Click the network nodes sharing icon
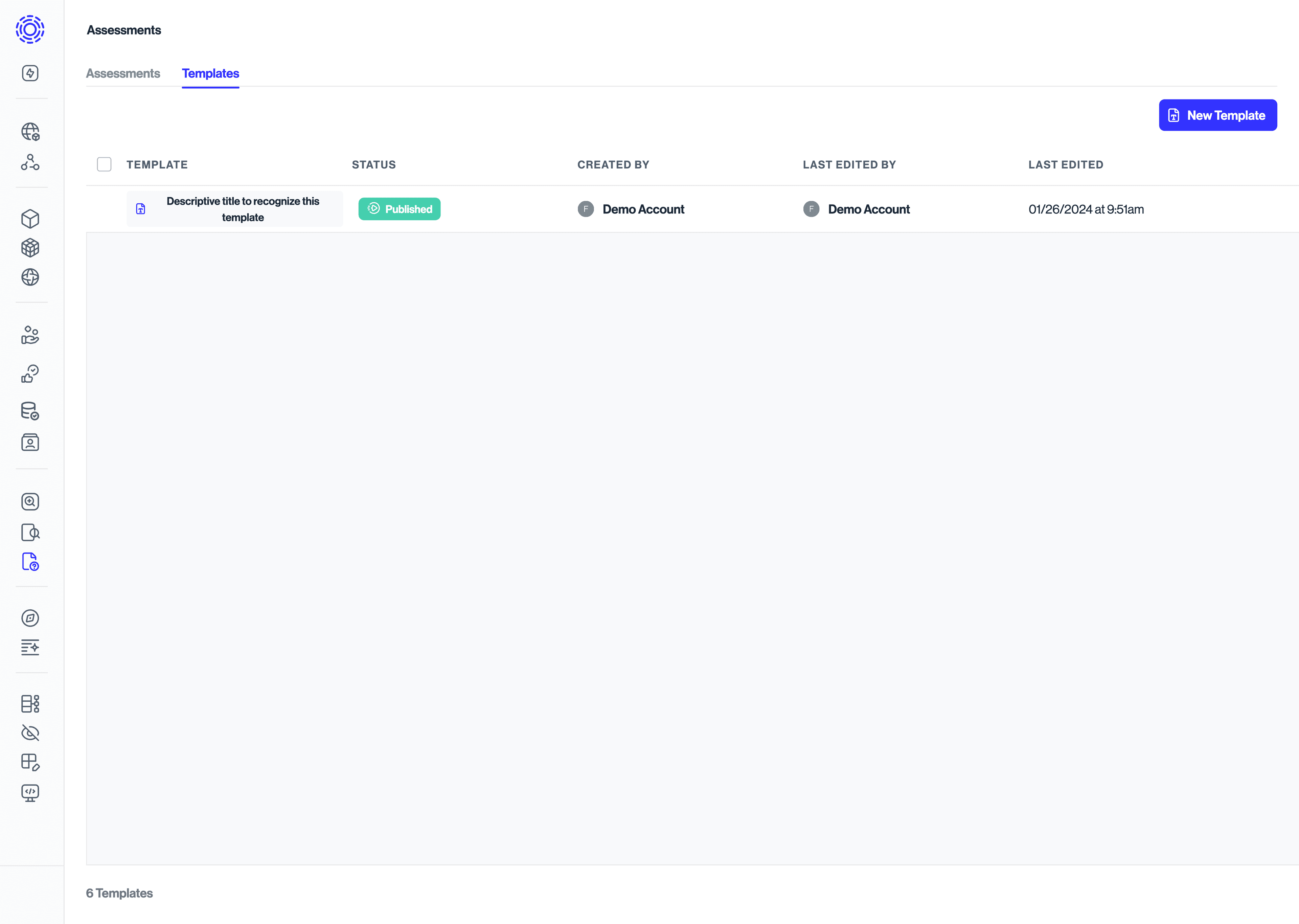Screen dimensions: 1299x924 coord(29,163)
